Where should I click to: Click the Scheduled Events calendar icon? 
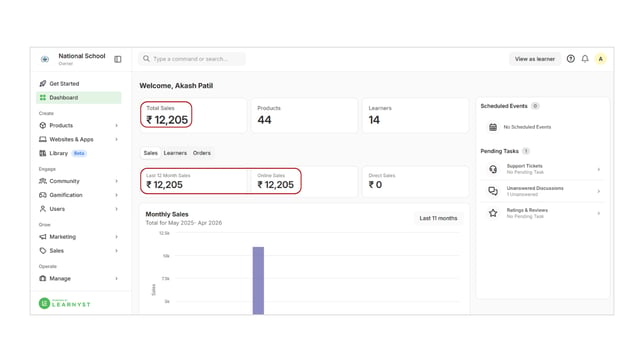493,127
